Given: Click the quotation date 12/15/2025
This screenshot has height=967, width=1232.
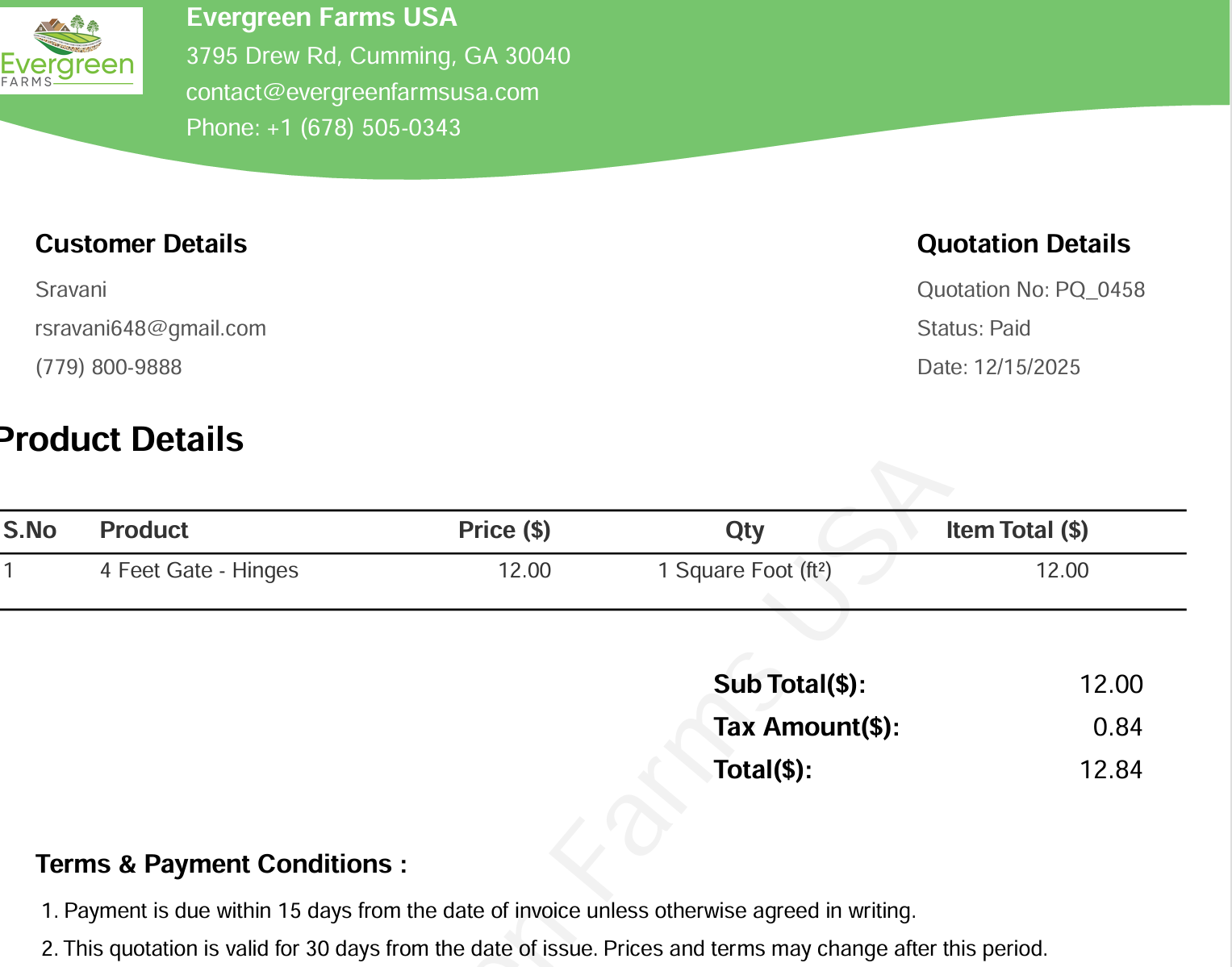Looking at the screenshot, I should [x=1026, y=367].
